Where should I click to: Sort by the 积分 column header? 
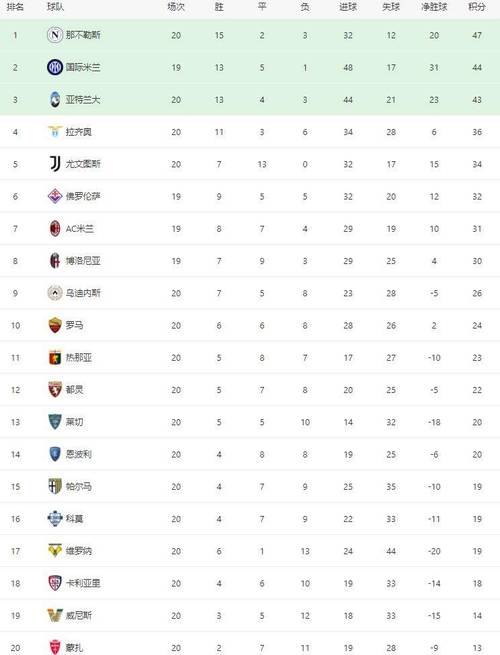point(477,7)
